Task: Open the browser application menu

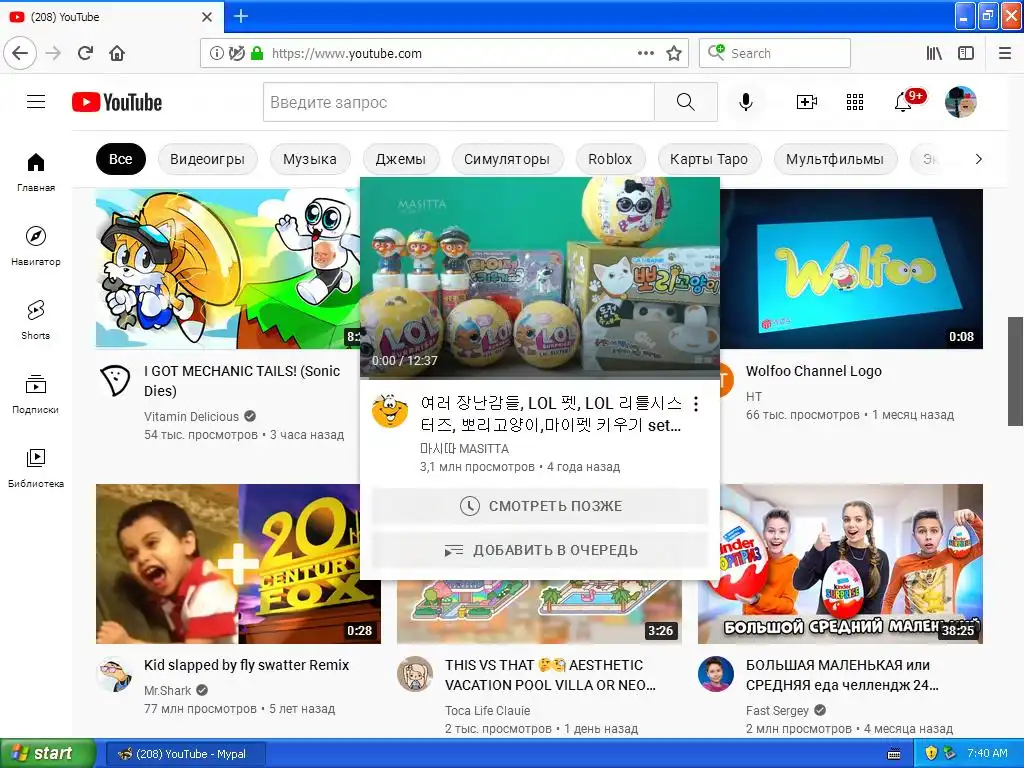Action: 1005,53
